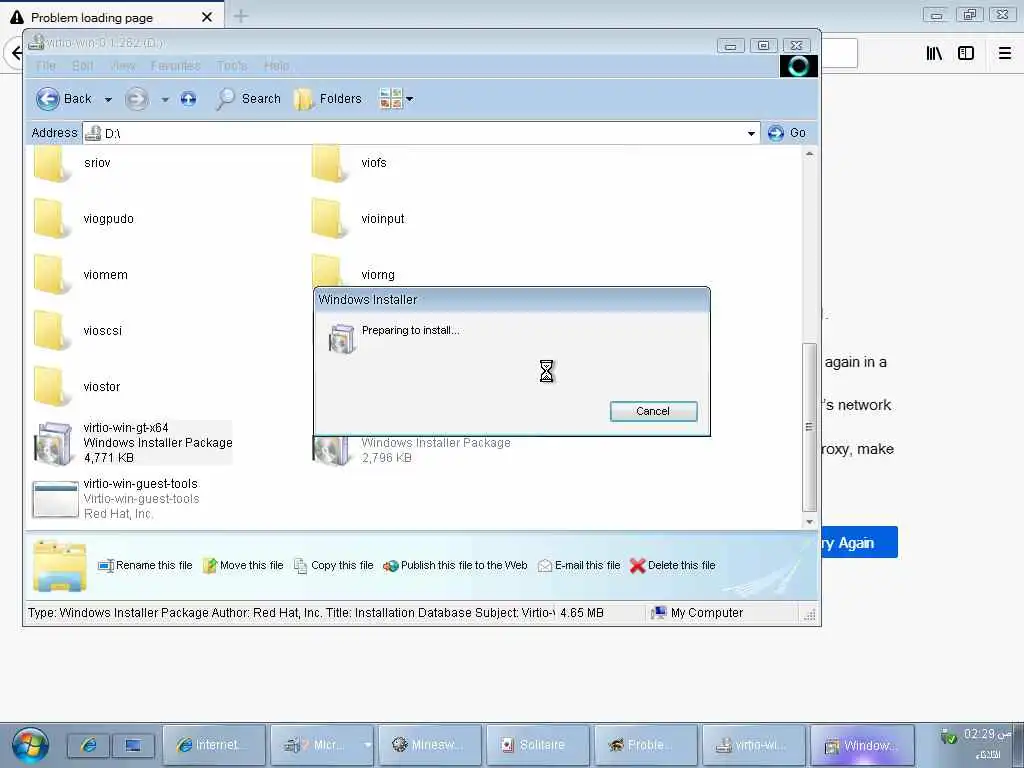Open the View menu
Viewport: 1024px width, 768px height.
click(x=122, y=65)
